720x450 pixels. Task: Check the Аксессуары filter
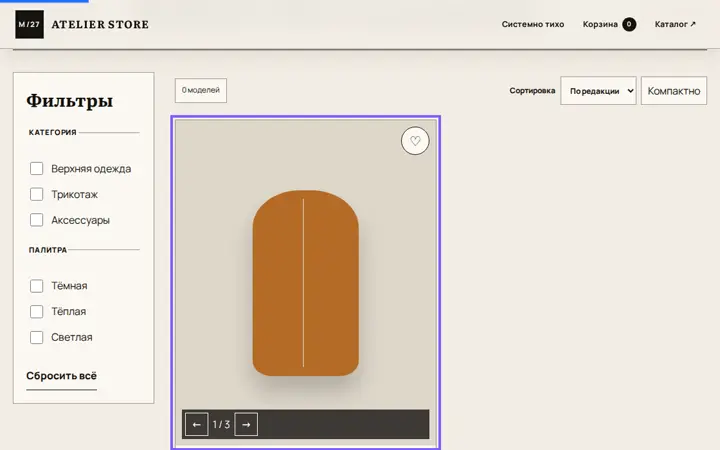[x=36, y=220]
